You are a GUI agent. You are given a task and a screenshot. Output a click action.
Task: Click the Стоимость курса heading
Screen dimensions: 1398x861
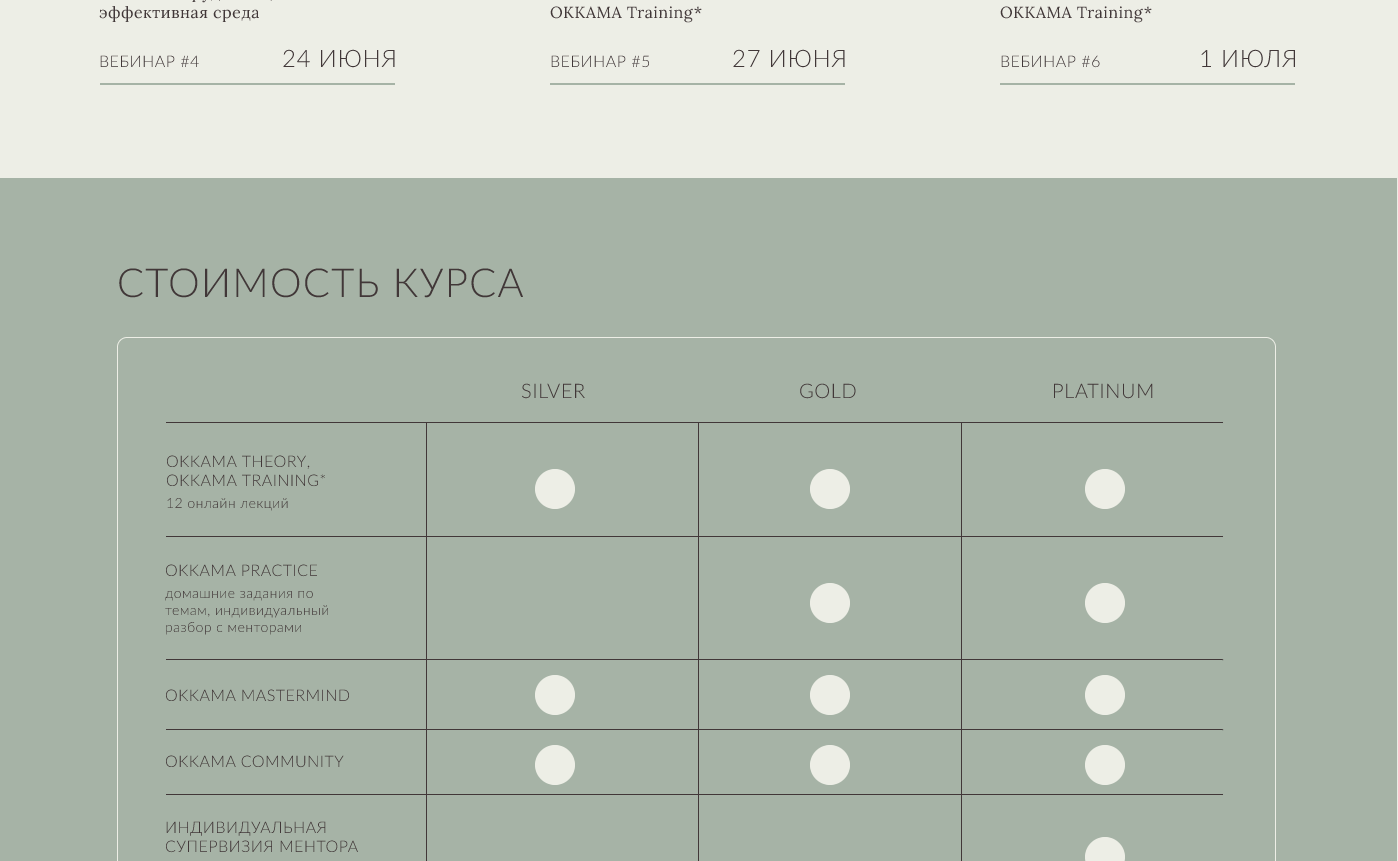point(320,283)
